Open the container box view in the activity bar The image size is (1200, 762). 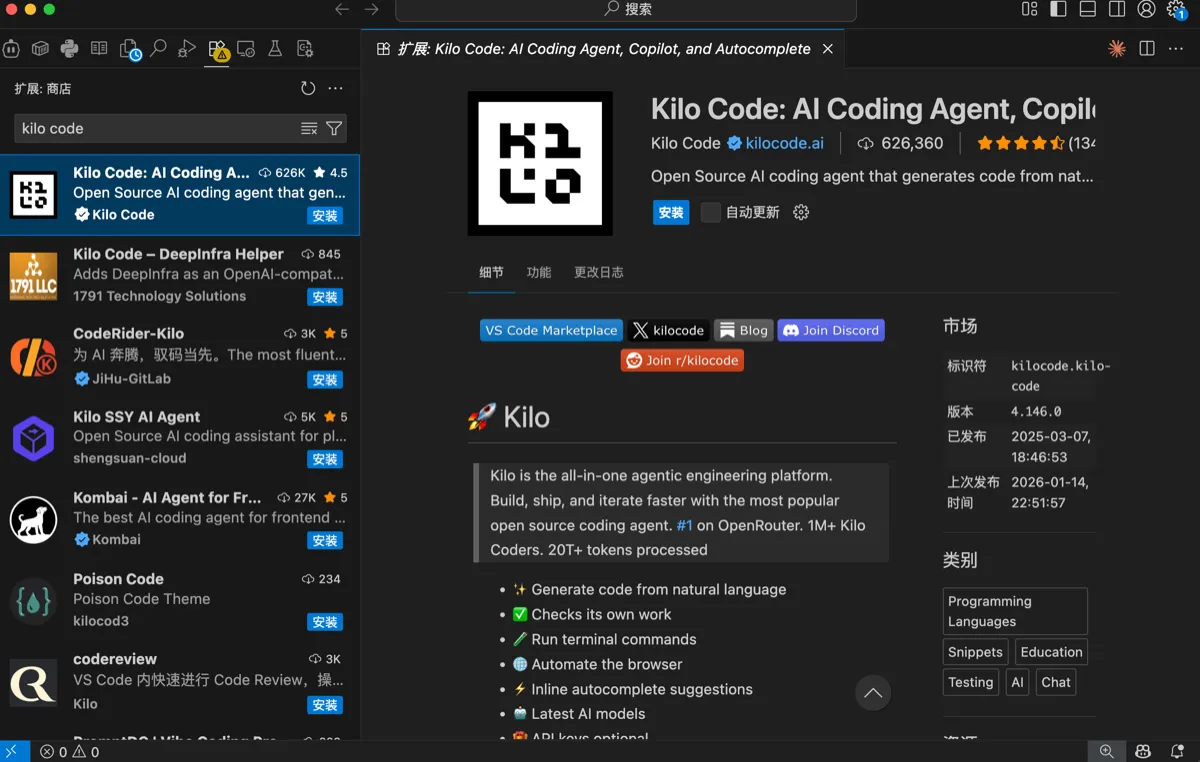[x=40, y=49]
